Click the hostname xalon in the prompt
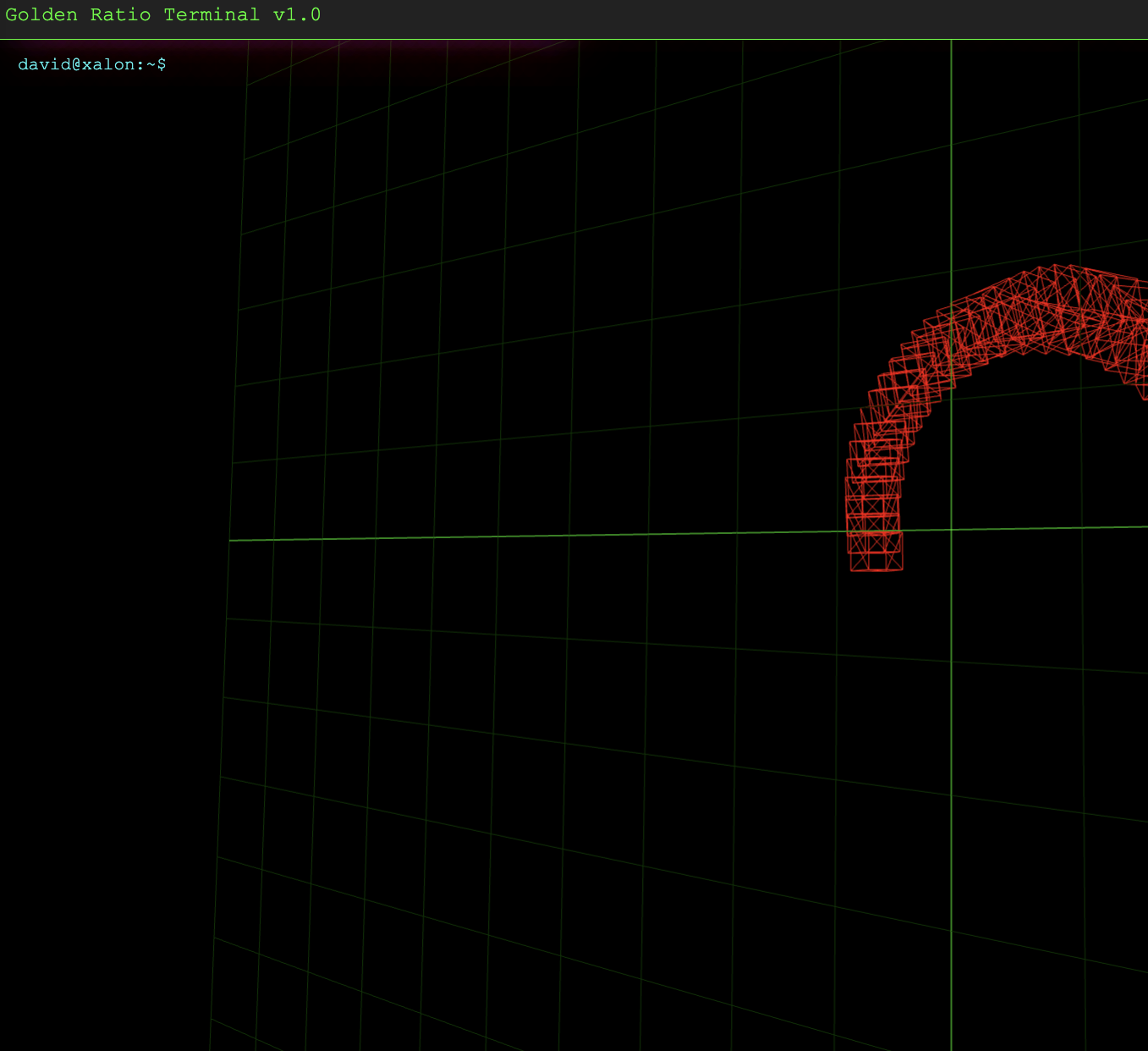 tap(108, 64)
